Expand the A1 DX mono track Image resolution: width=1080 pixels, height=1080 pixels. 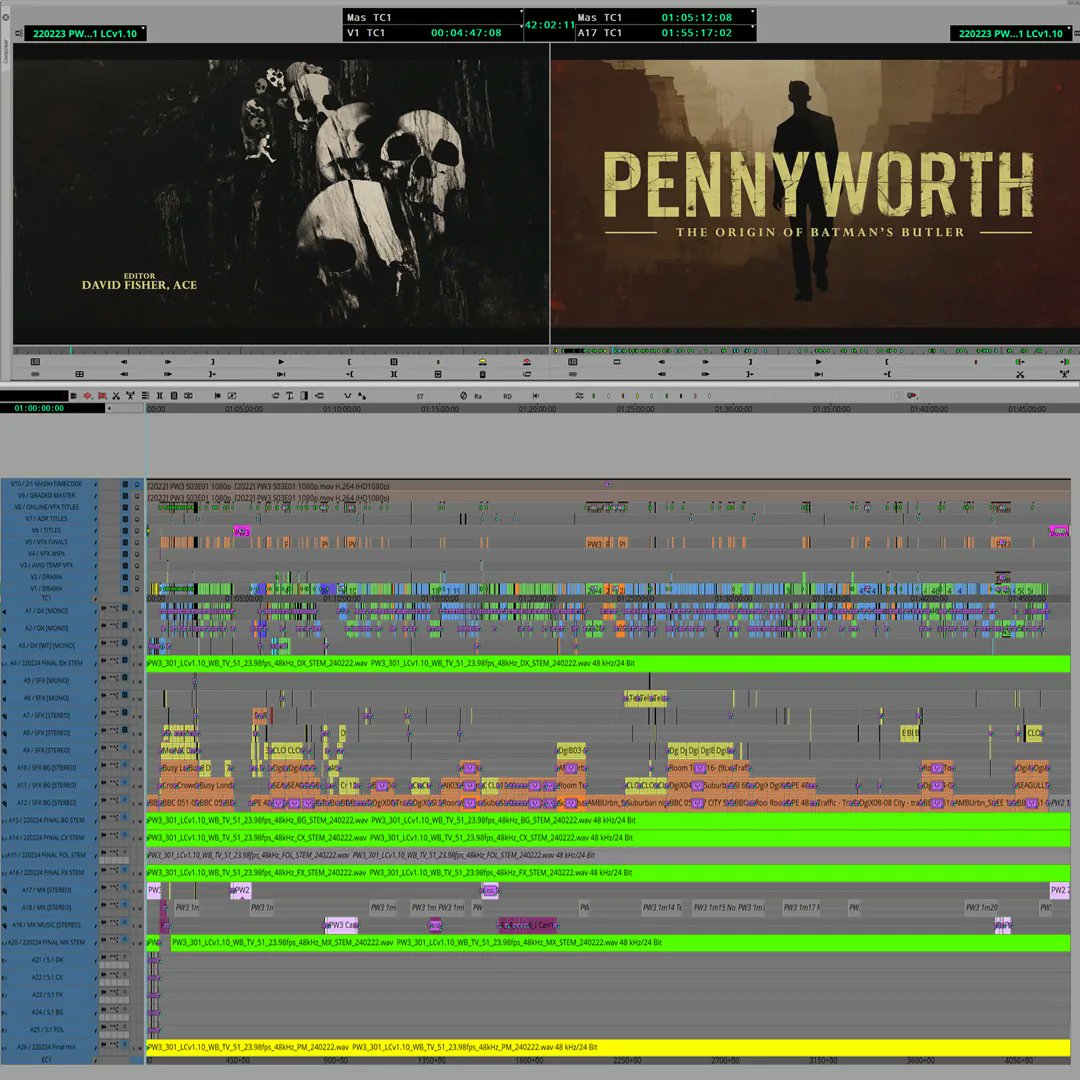[x=6, y=611]
